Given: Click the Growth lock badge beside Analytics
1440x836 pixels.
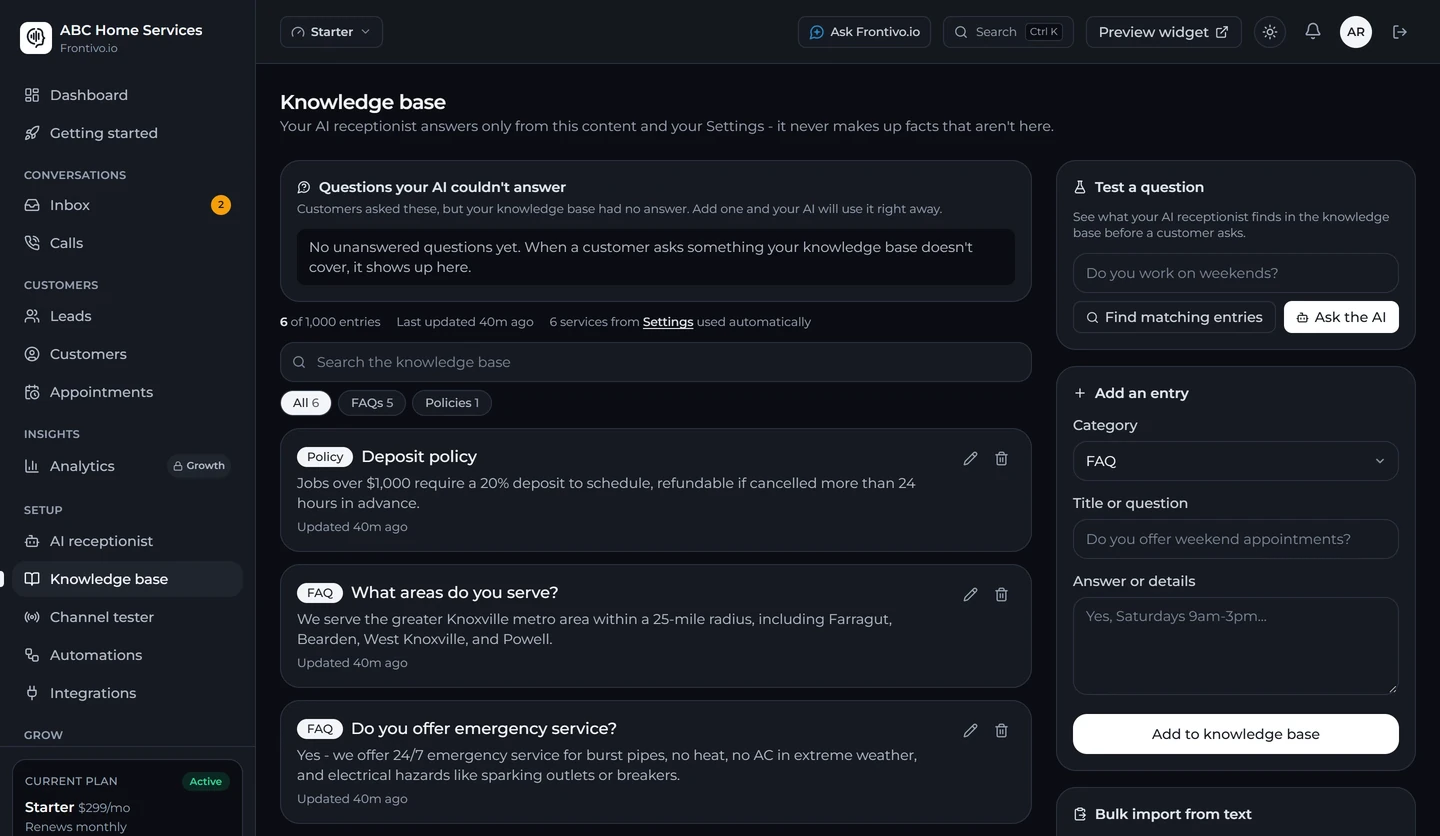Looking at the screenshot, I should (x=199, y=466).
